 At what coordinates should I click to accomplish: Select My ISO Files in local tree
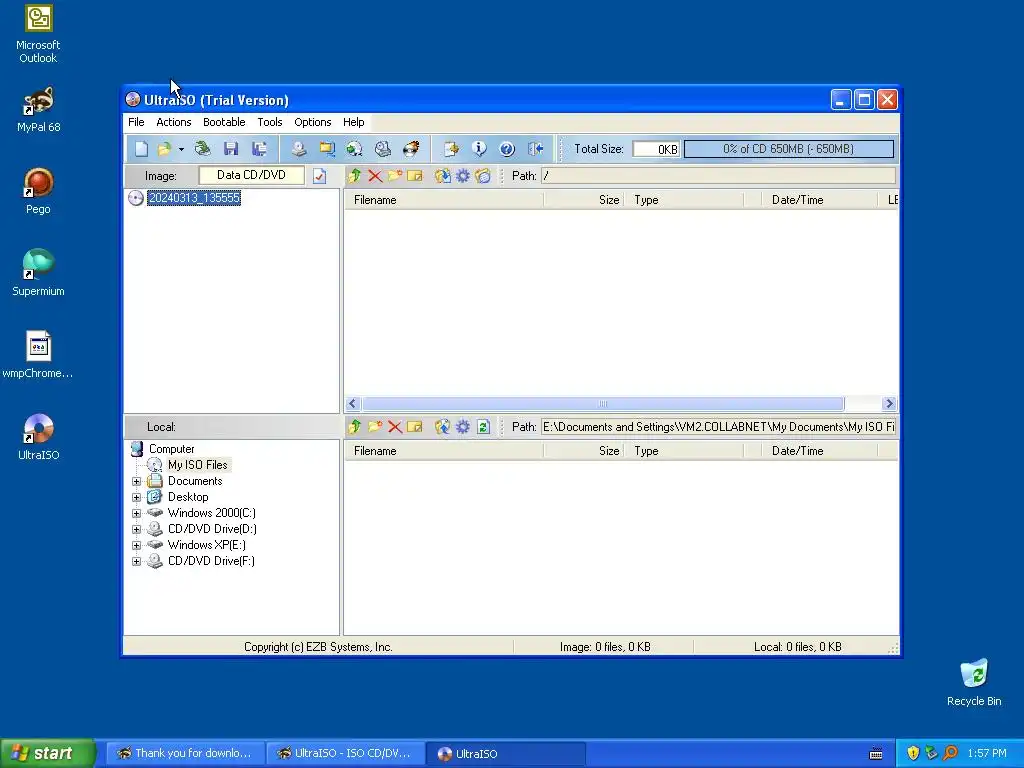pyautogui.click(x=197, y=465)
